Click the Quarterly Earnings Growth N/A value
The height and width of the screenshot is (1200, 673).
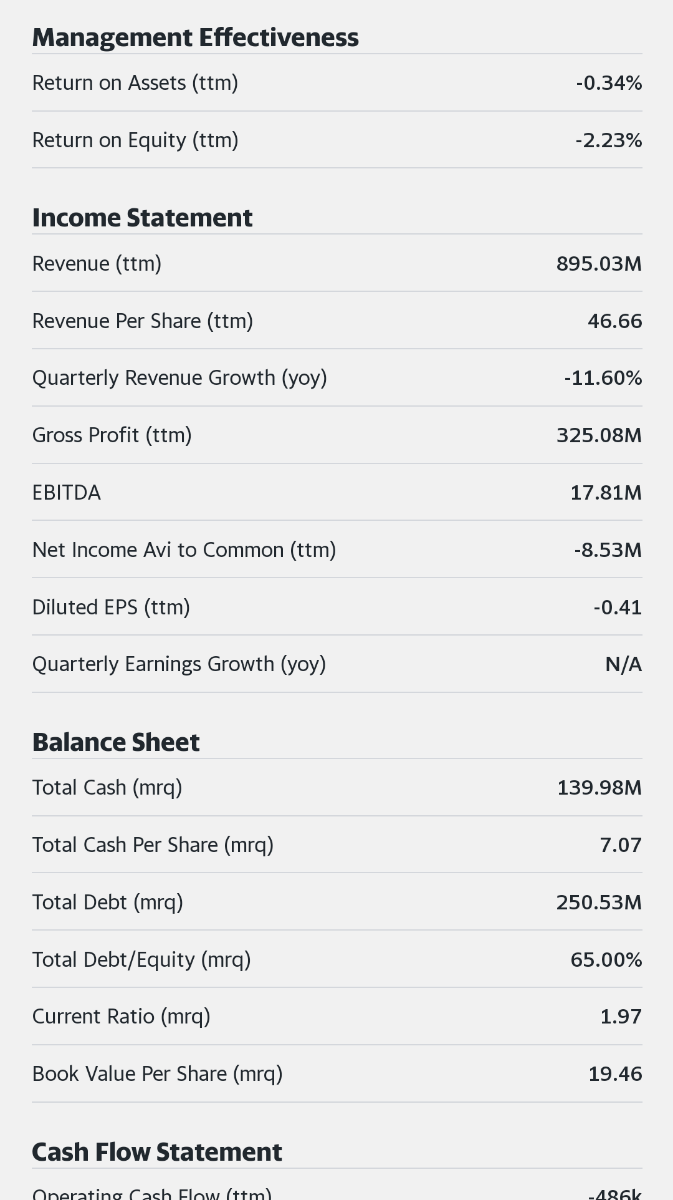tap(623, 664)
